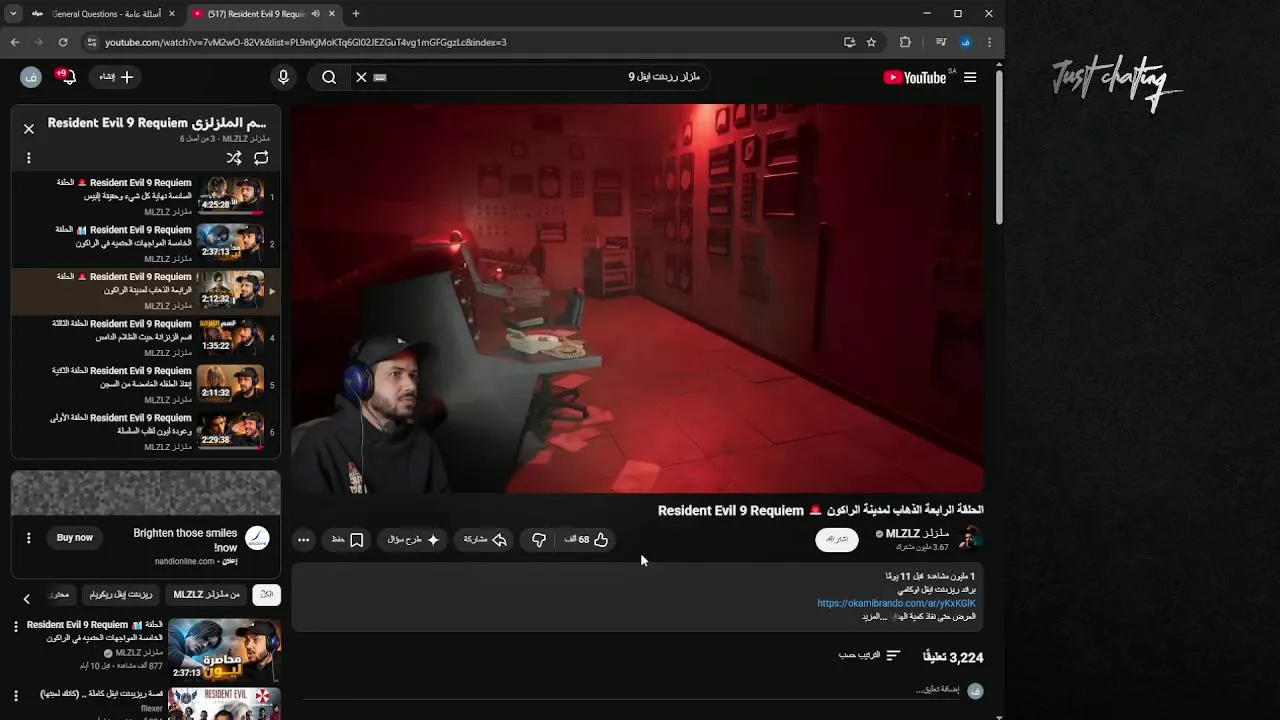1280x720 pixels.
Task: Open the media controls icon in the Chrome toolbar
Action: [x=940, y=42]
